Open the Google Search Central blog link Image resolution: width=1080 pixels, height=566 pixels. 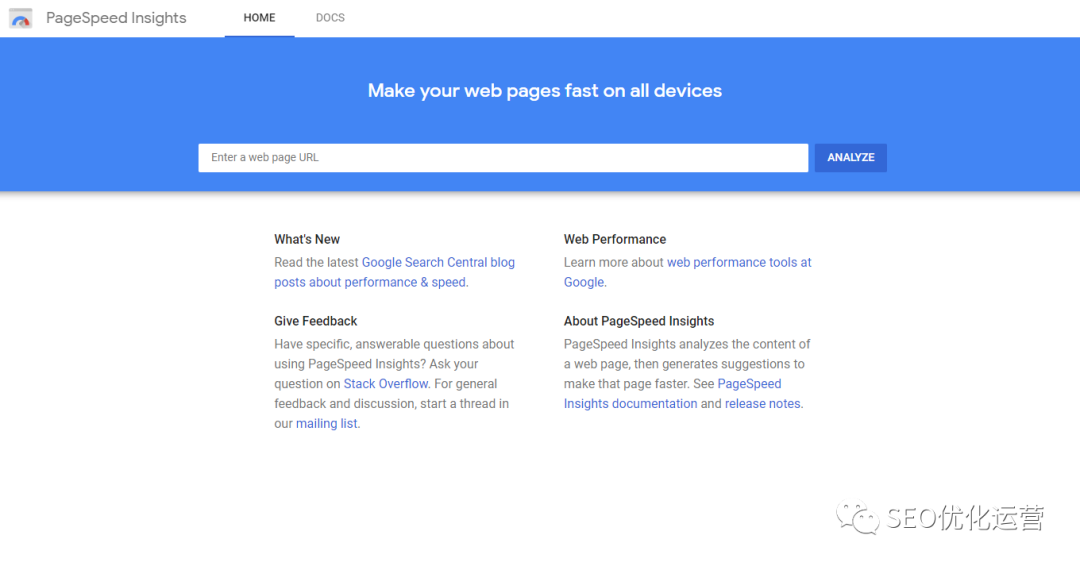click(x=438, y=262)
